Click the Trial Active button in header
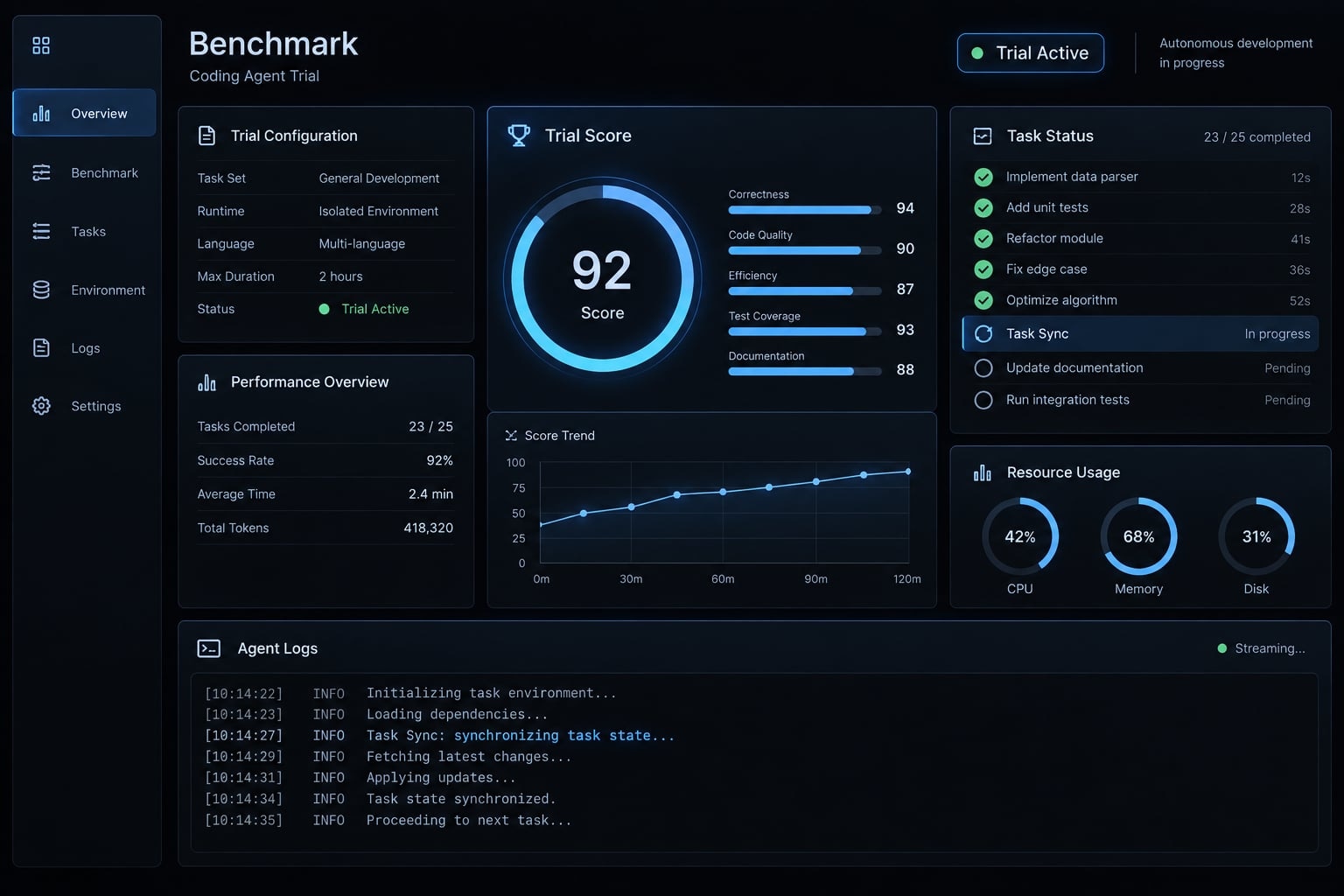1344x896 pixels. point(1031,52)
